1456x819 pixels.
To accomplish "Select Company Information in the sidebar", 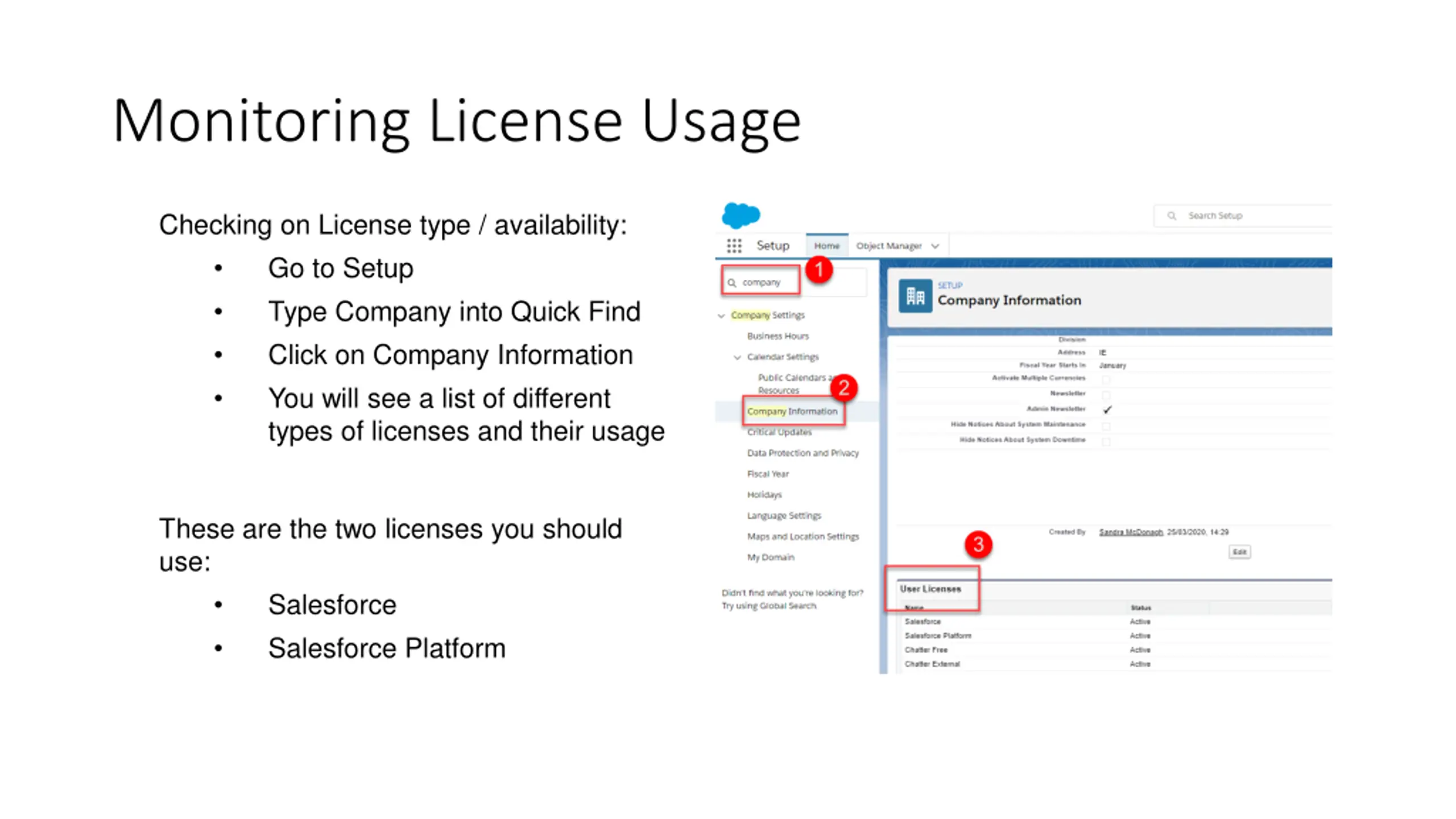I will pos(792,411).
